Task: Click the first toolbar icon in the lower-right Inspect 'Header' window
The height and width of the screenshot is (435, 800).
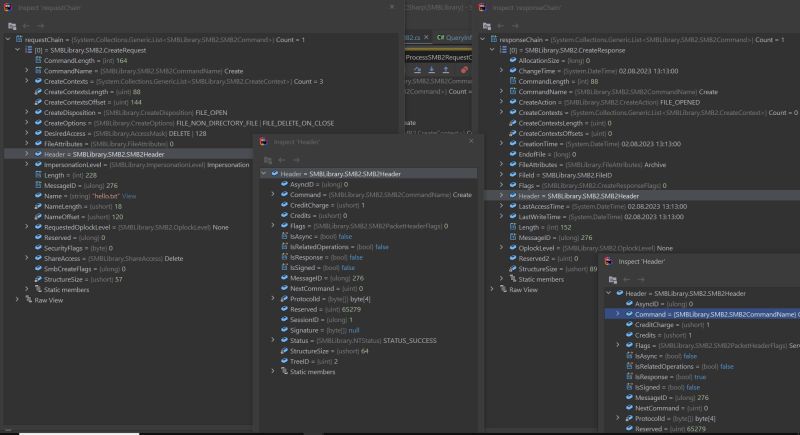Action: pos(613,279)
